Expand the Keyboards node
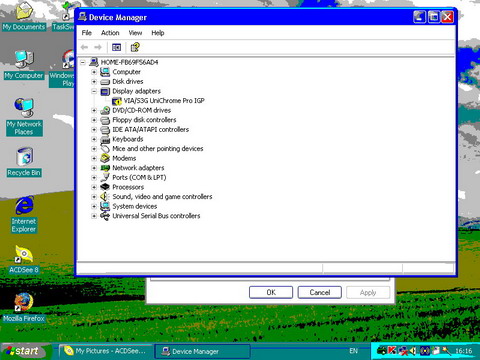480x360 pixels. click(94, 139)
